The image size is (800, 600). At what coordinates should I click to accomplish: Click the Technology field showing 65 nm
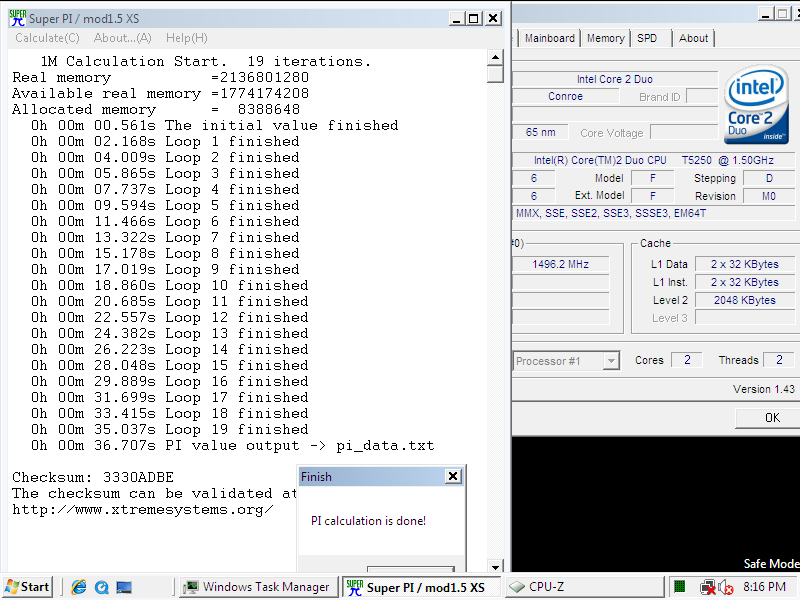(x=540, y=132)
